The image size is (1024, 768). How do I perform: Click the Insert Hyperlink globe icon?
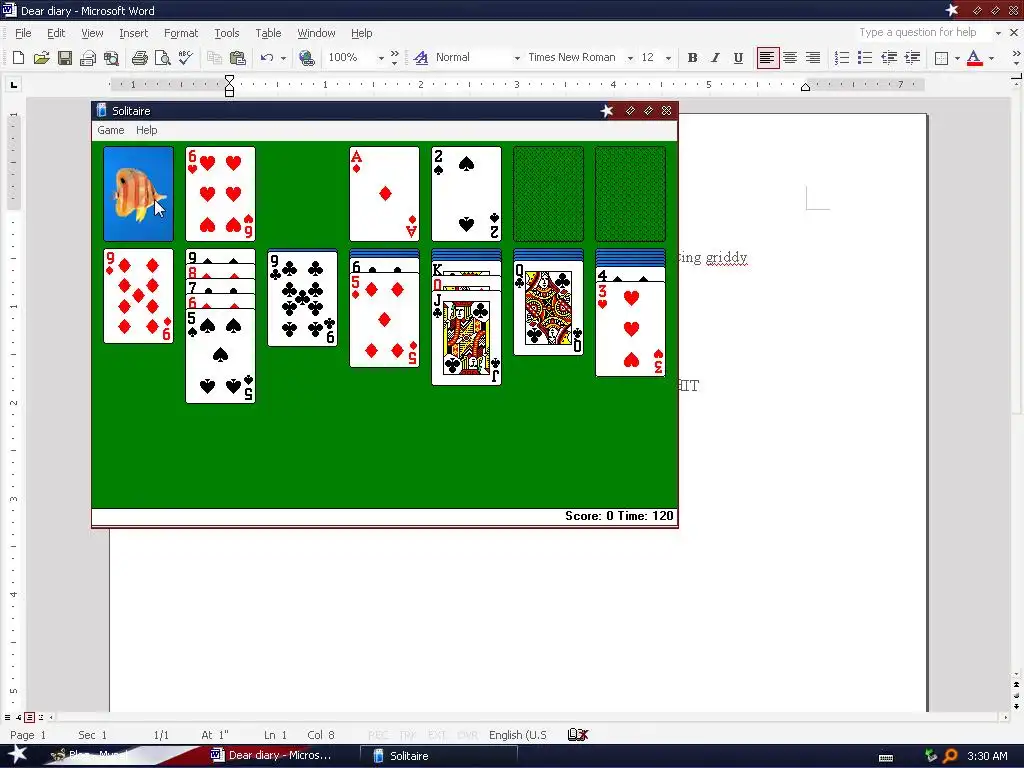pyautogui.click(x=306, y=57)
